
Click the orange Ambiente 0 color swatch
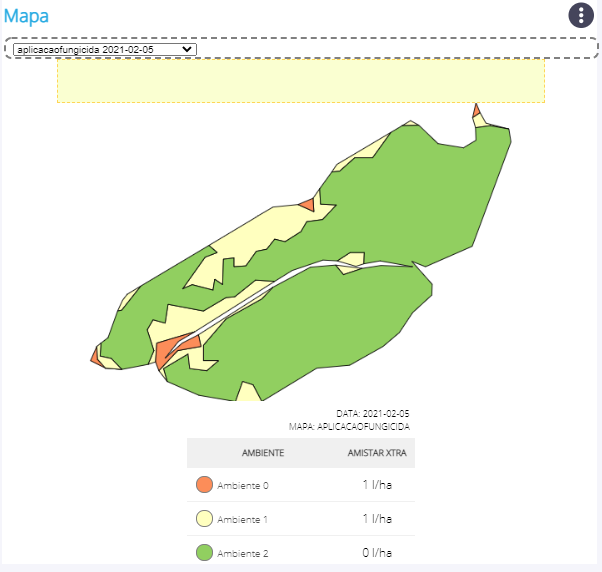pos(204,485)
